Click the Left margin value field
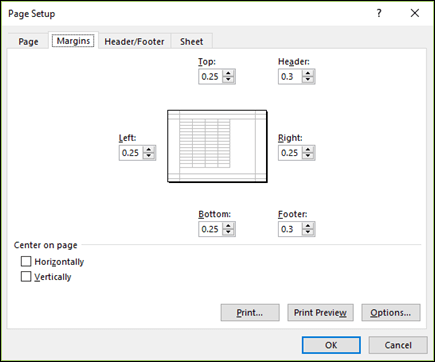 [131, 153]
